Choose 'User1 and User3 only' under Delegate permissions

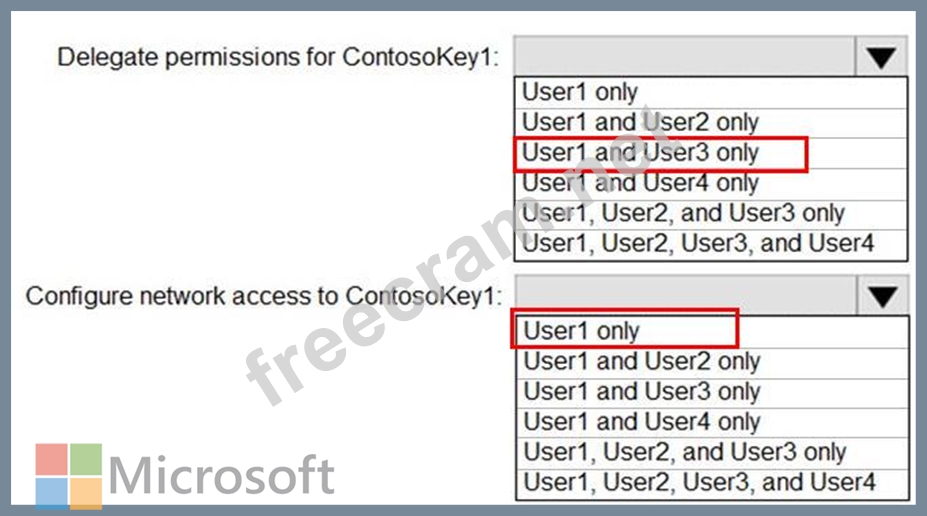[640, 153]
